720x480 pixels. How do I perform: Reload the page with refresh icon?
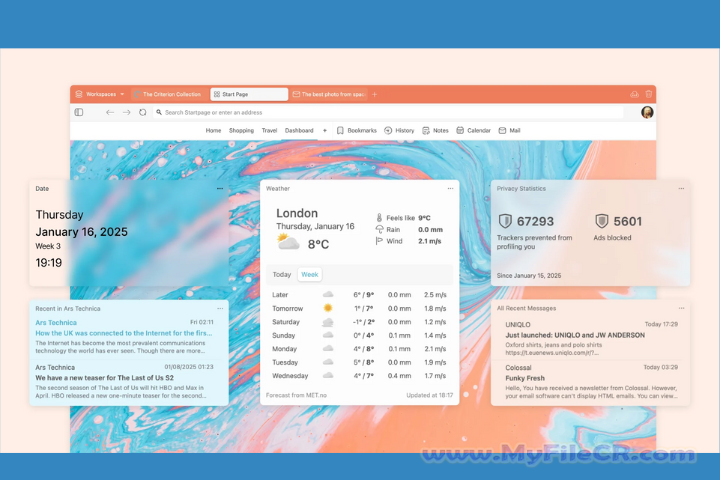tap(143, 112)
